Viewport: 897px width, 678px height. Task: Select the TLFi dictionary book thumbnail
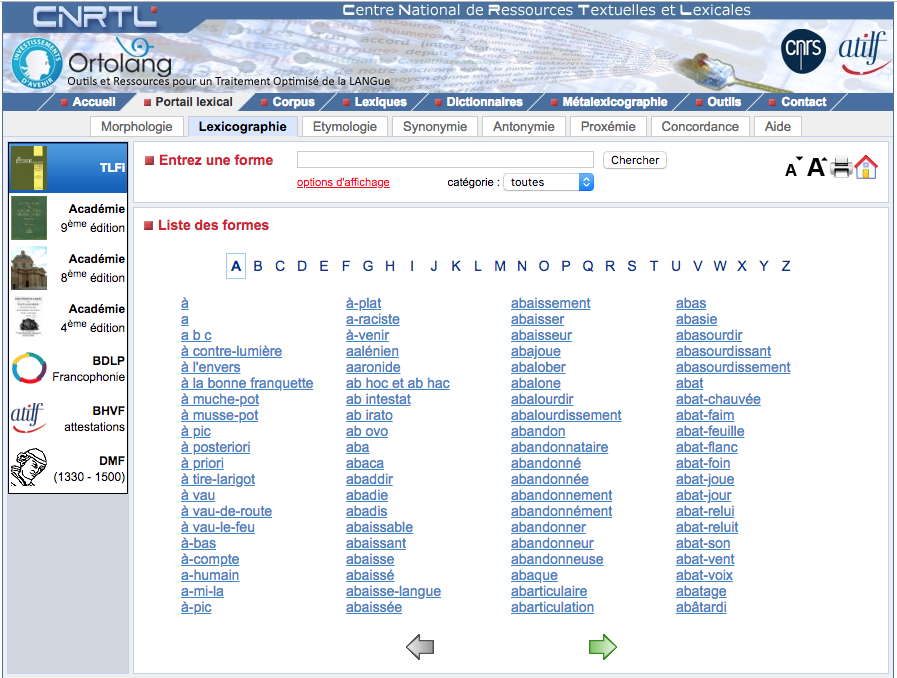point(30,168)
